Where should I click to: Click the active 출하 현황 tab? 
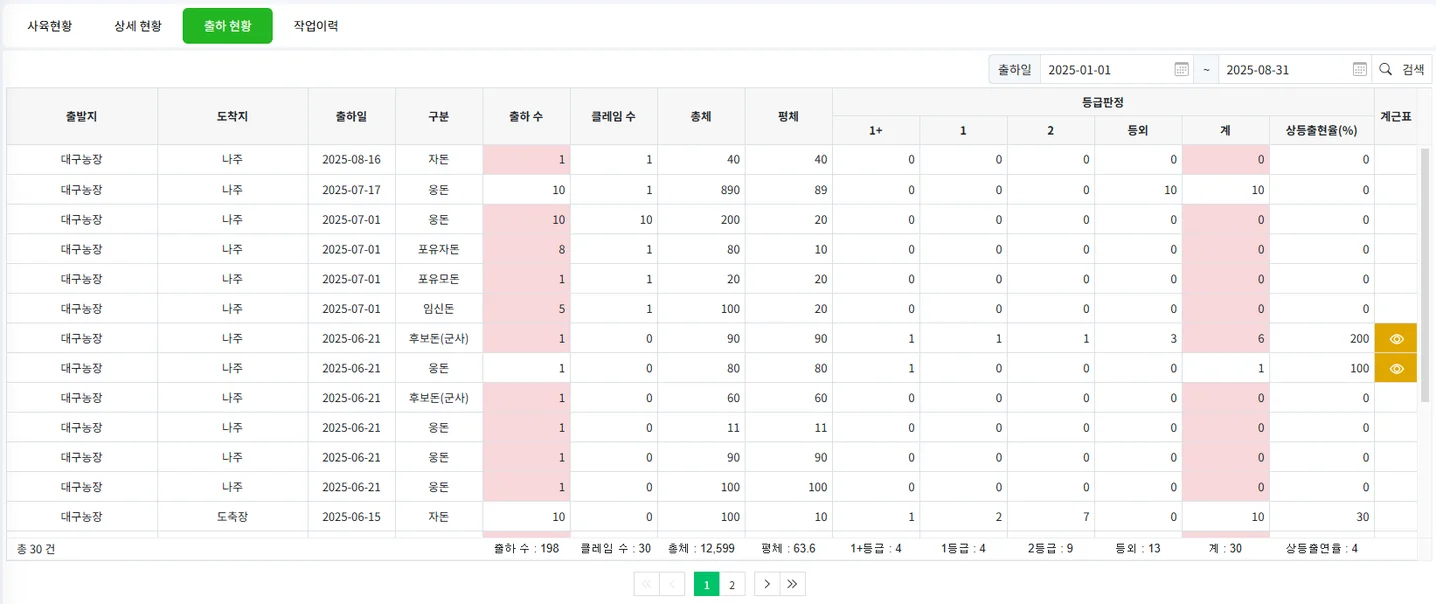pos(227,26)
